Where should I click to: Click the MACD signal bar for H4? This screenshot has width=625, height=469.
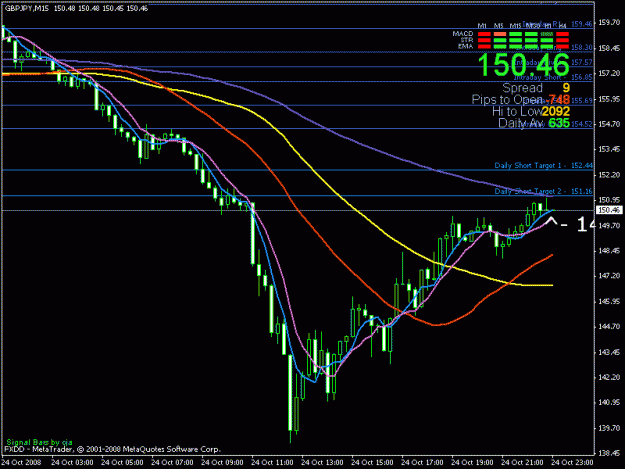click(x=562, y=34)
